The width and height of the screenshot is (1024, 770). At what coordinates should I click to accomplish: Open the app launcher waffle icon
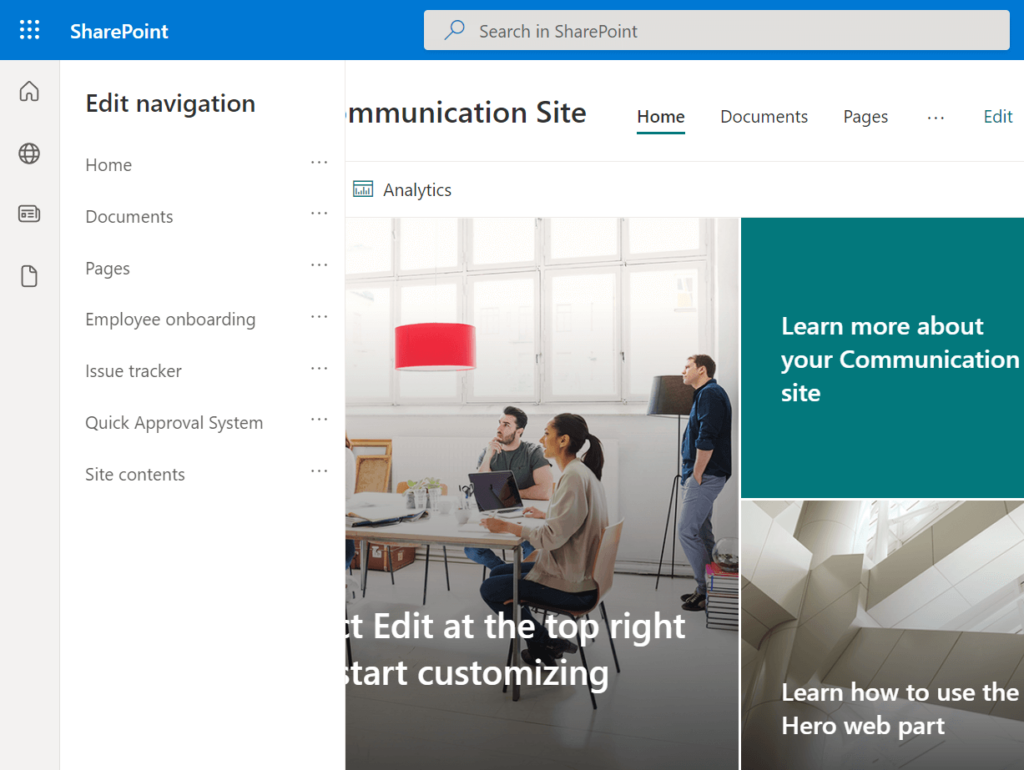(x=29, y=30)
